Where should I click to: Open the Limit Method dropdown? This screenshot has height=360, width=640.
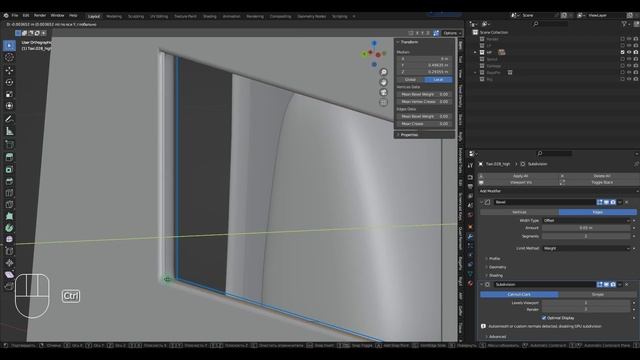tap(587, 248)
